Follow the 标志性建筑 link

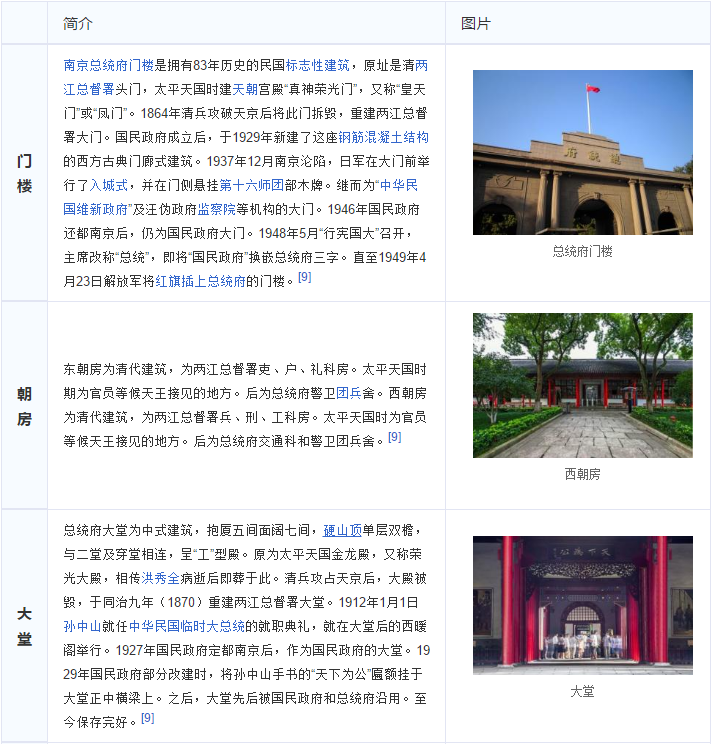(317, 65)
